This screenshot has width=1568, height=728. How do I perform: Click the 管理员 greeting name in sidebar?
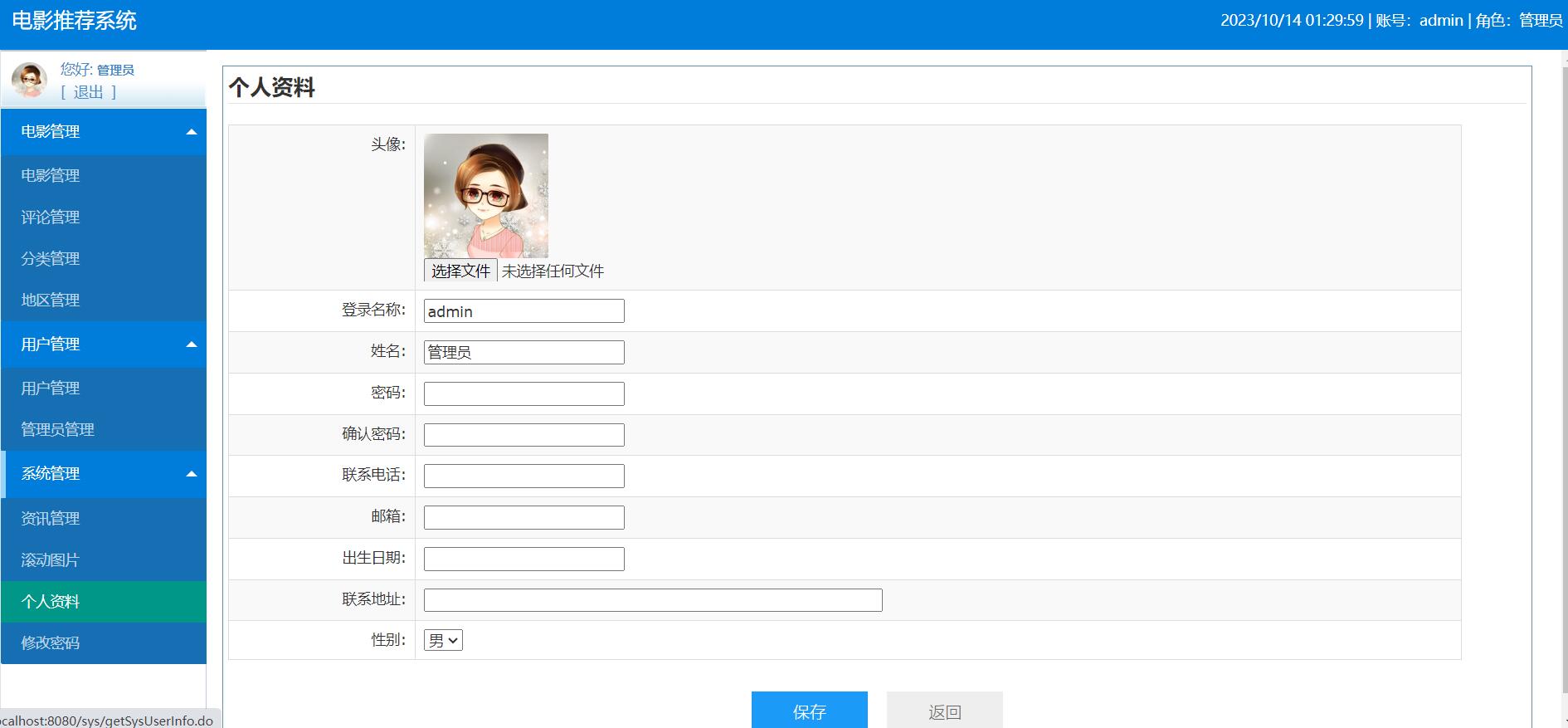click(x=115, y=70)
